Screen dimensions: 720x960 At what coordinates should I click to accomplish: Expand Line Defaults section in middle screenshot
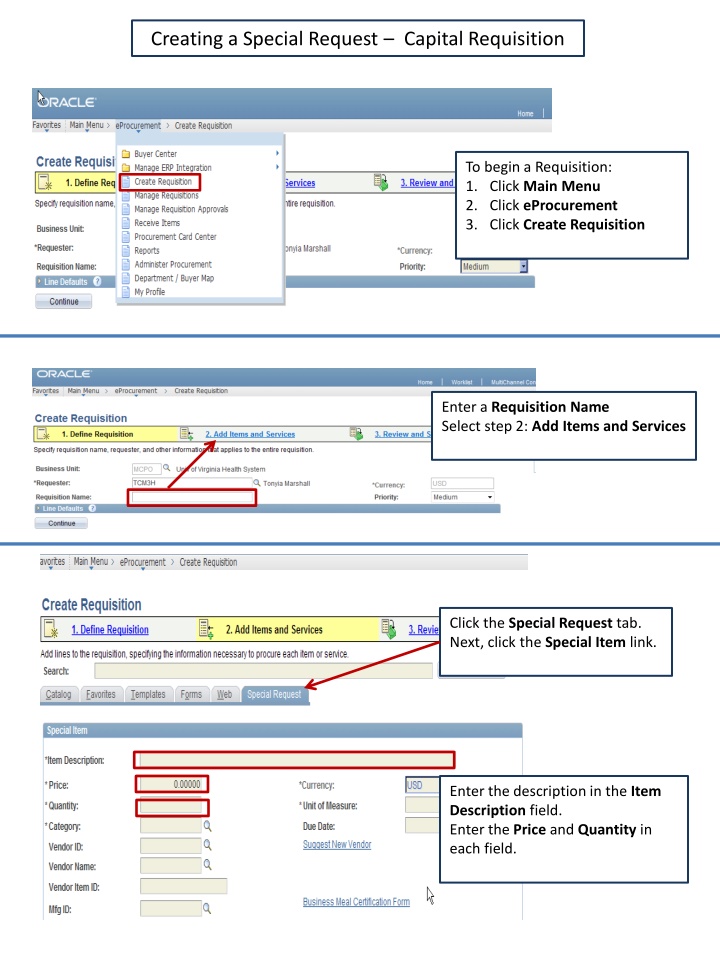point(38,508)
